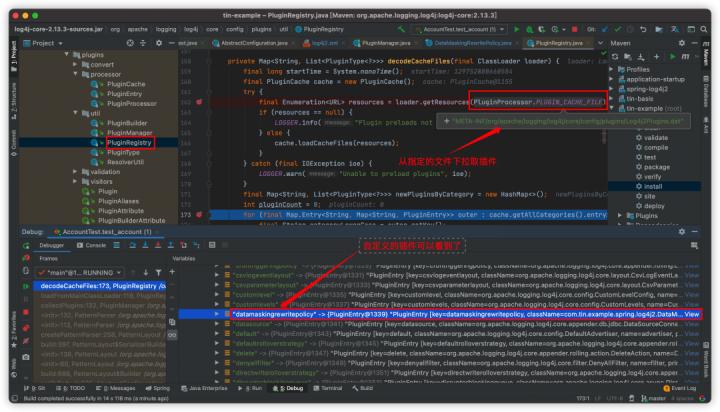This screenshot has width=720, height=412.
Task: Switch to the PluginRegistry.java tab
Action: pos(556,43)
